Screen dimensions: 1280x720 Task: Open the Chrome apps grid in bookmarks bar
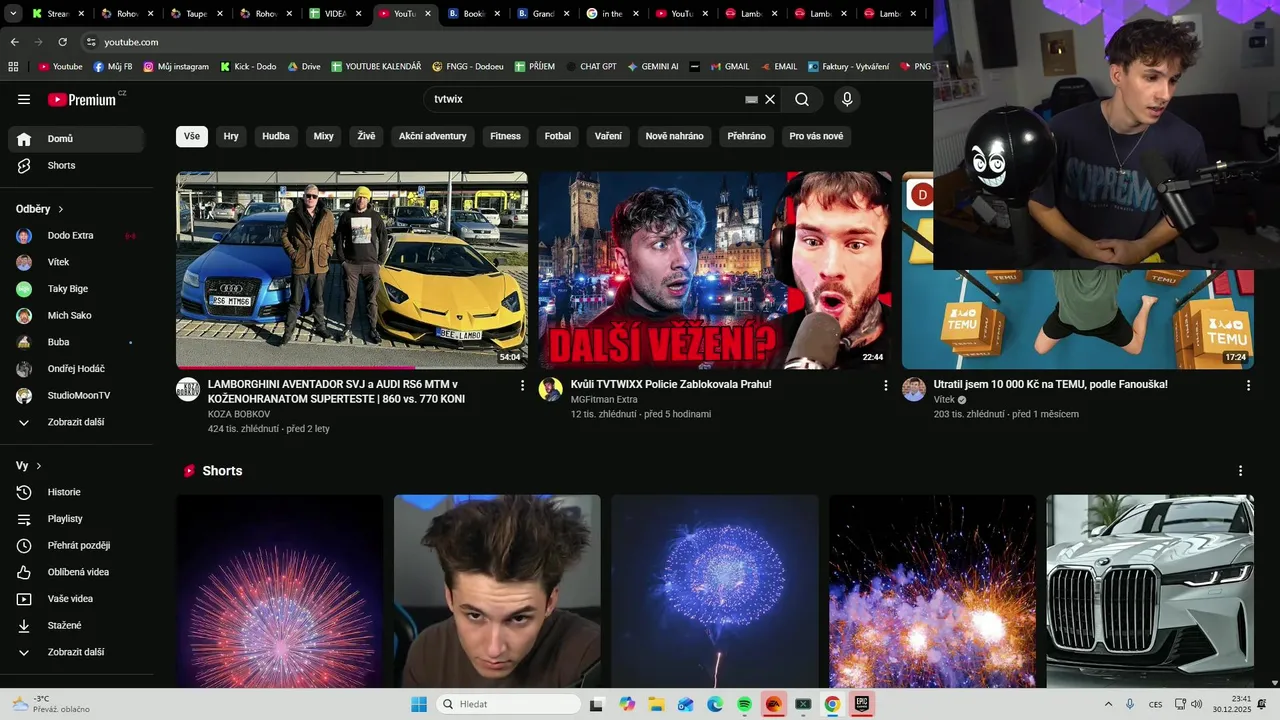click(13, 67)
